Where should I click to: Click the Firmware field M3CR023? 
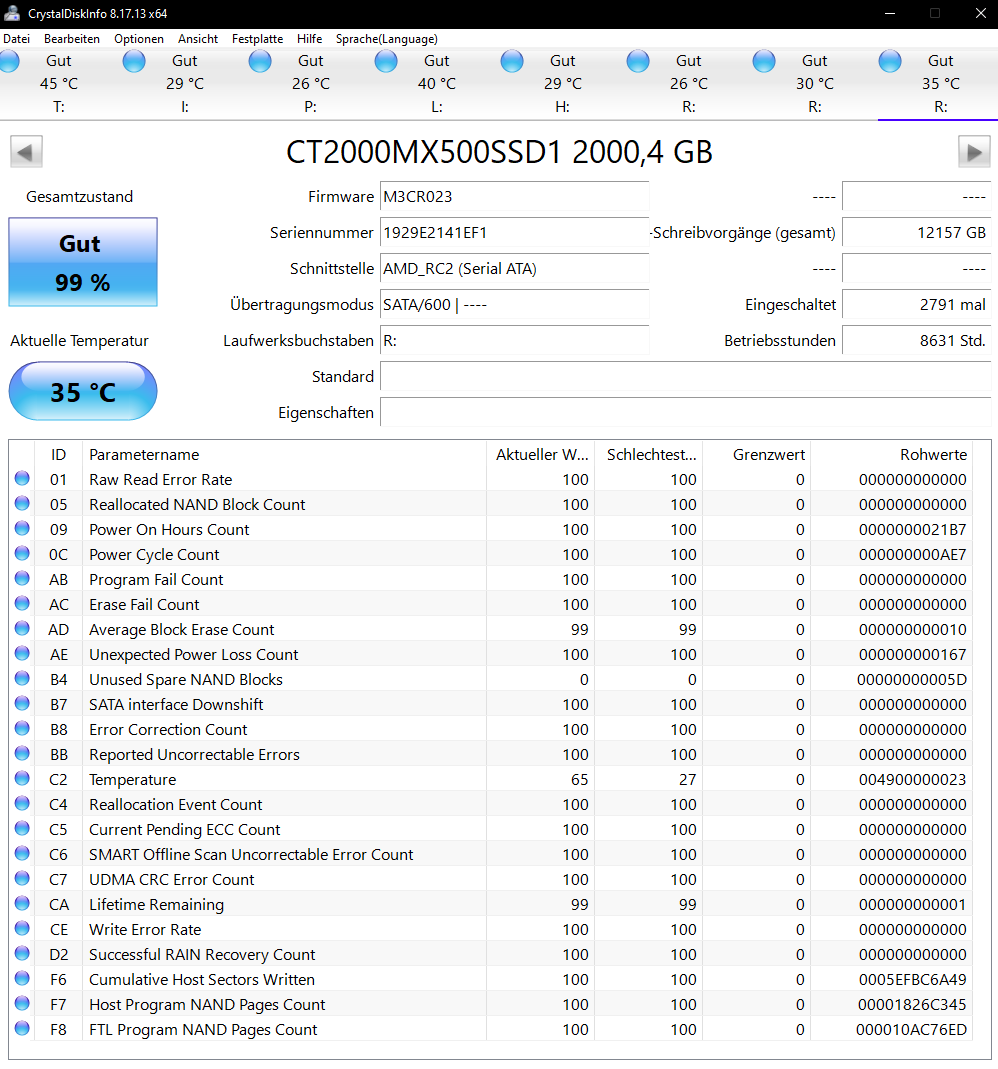point(514,196)
